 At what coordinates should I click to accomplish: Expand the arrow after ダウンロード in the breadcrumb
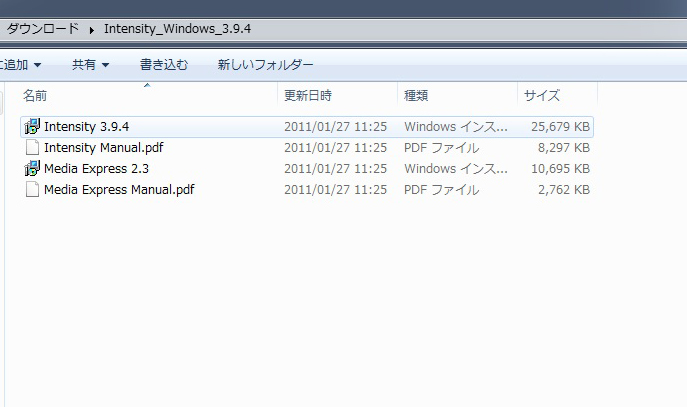92,30
